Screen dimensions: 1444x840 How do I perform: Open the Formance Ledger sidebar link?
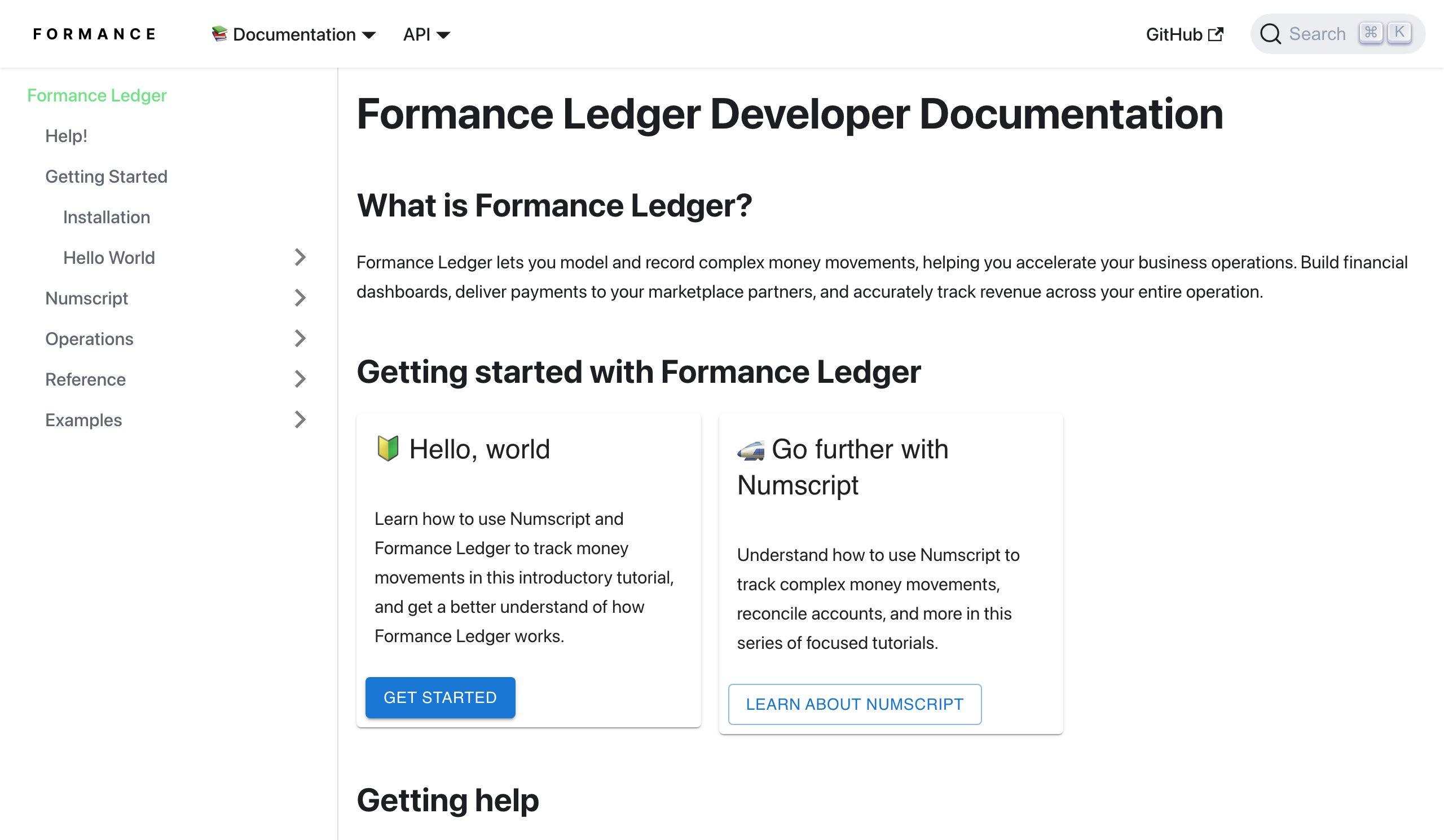pyautogui.click(x=97, y=95)
